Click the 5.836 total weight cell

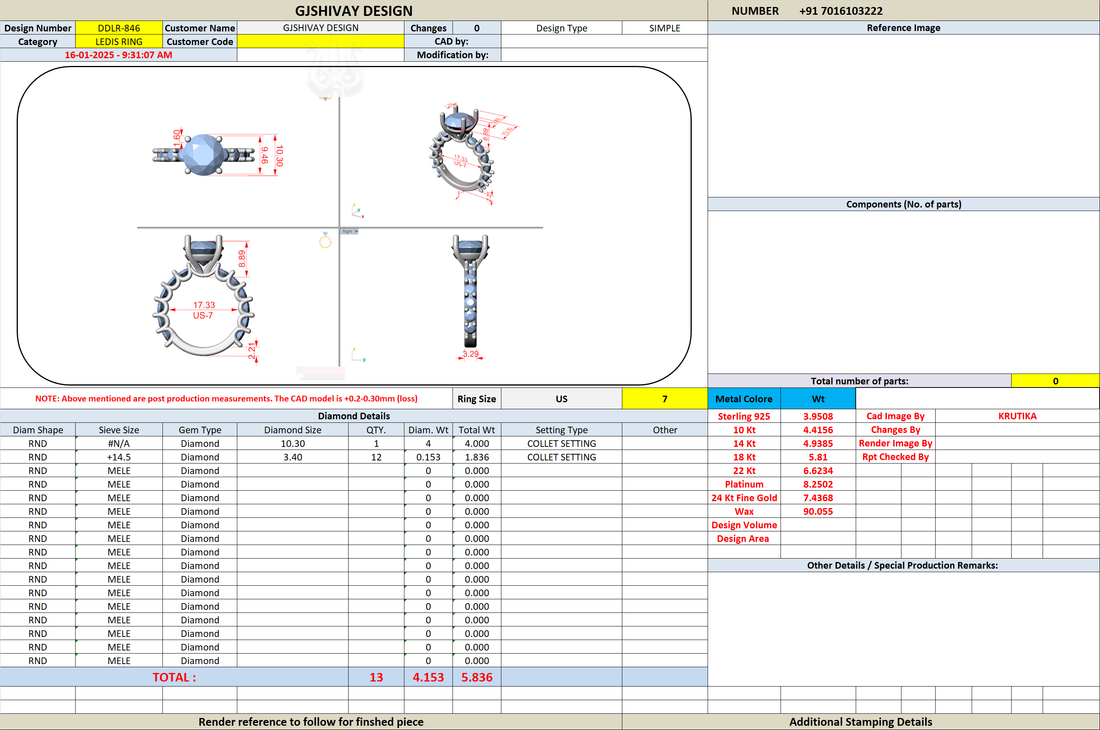[477, 677]
